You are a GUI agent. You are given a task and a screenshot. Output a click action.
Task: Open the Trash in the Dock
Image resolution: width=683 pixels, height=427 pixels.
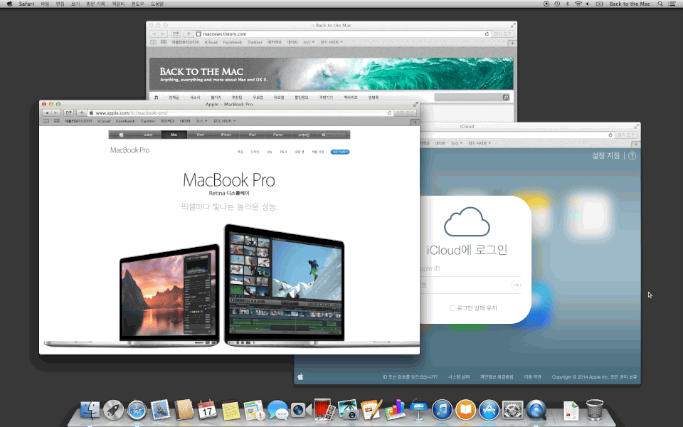click(594, 410)
